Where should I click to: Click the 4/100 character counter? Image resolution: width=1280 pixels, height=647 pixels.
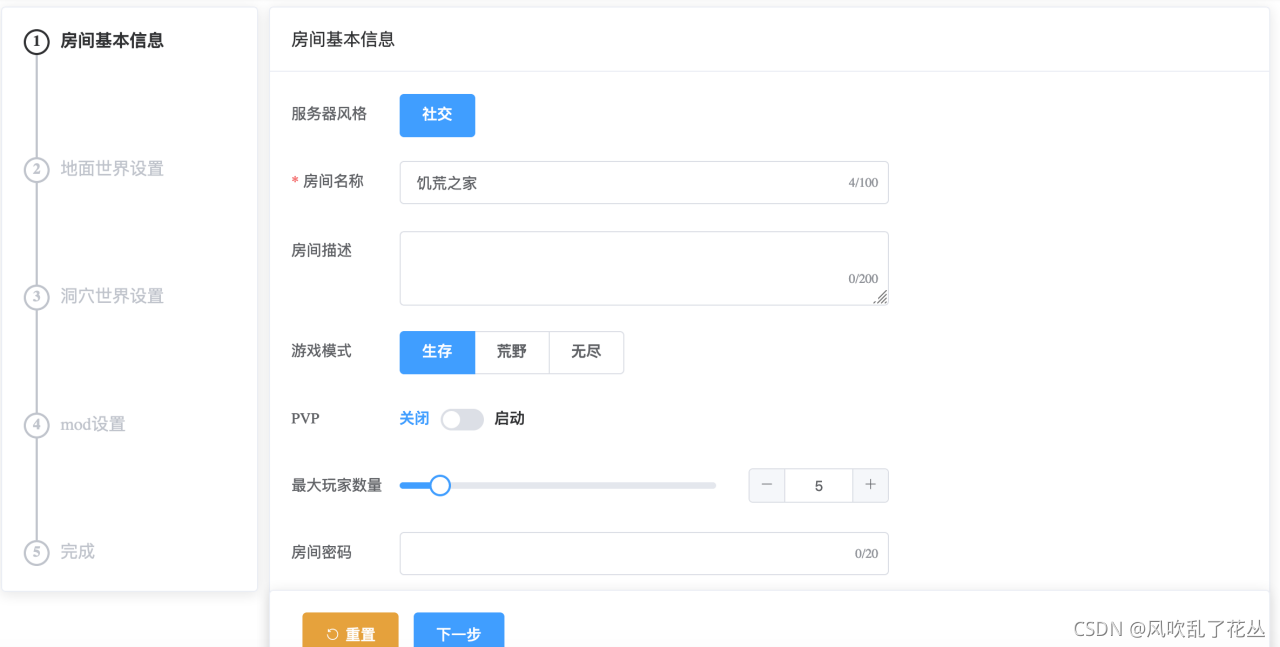tap(863, 183)
